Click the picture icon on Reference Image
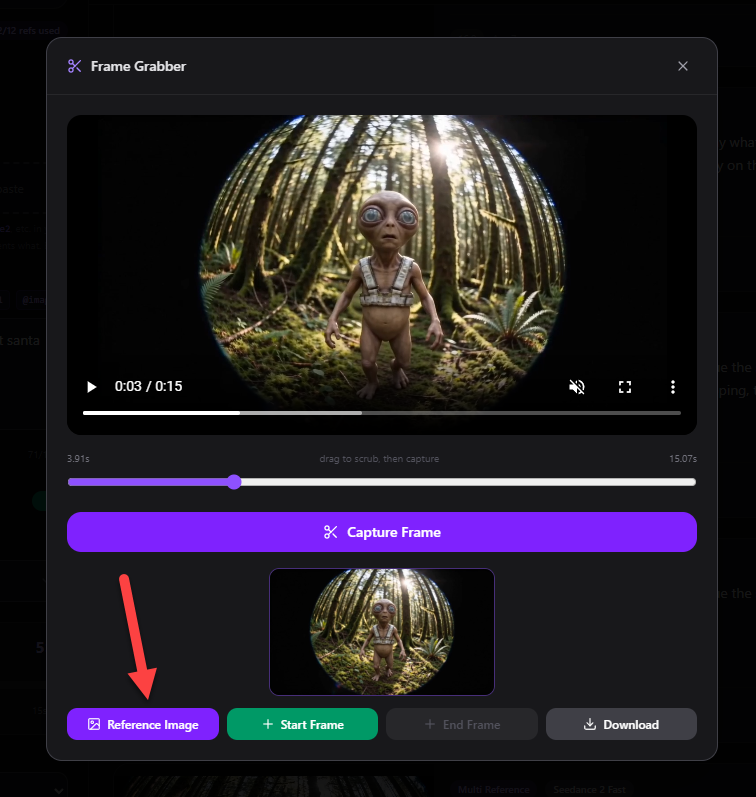Viewport: 756px width, 797px height. pos(94,724)
